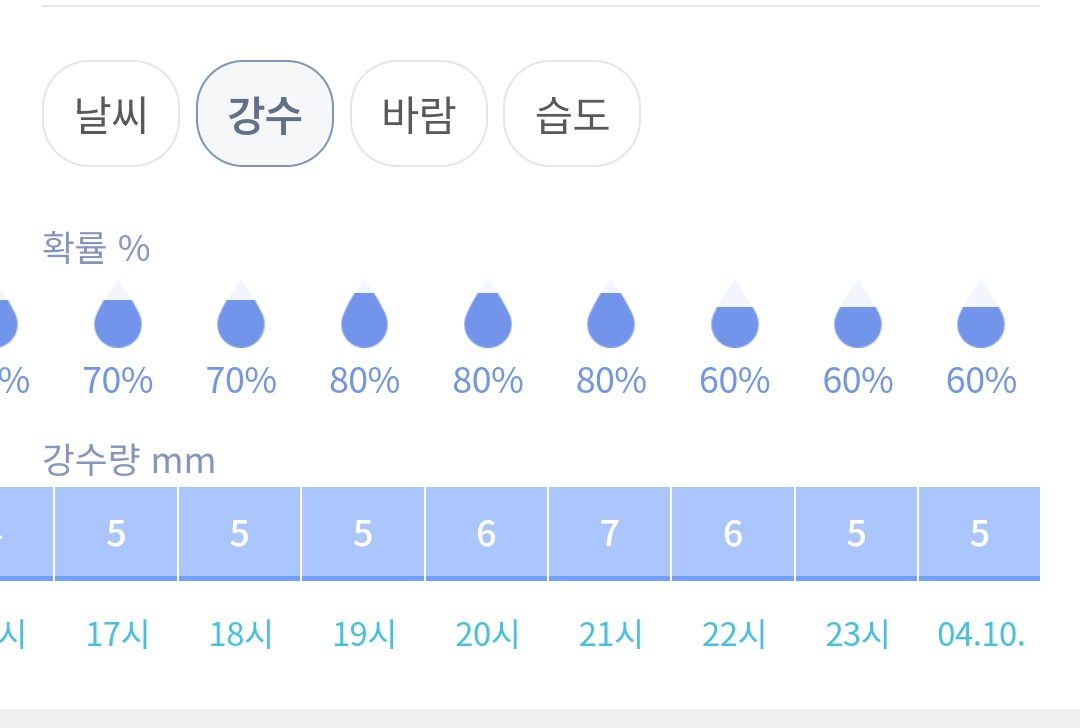Click the raindrop icon above 20시
1080x728 pixels.
point(488,314)
